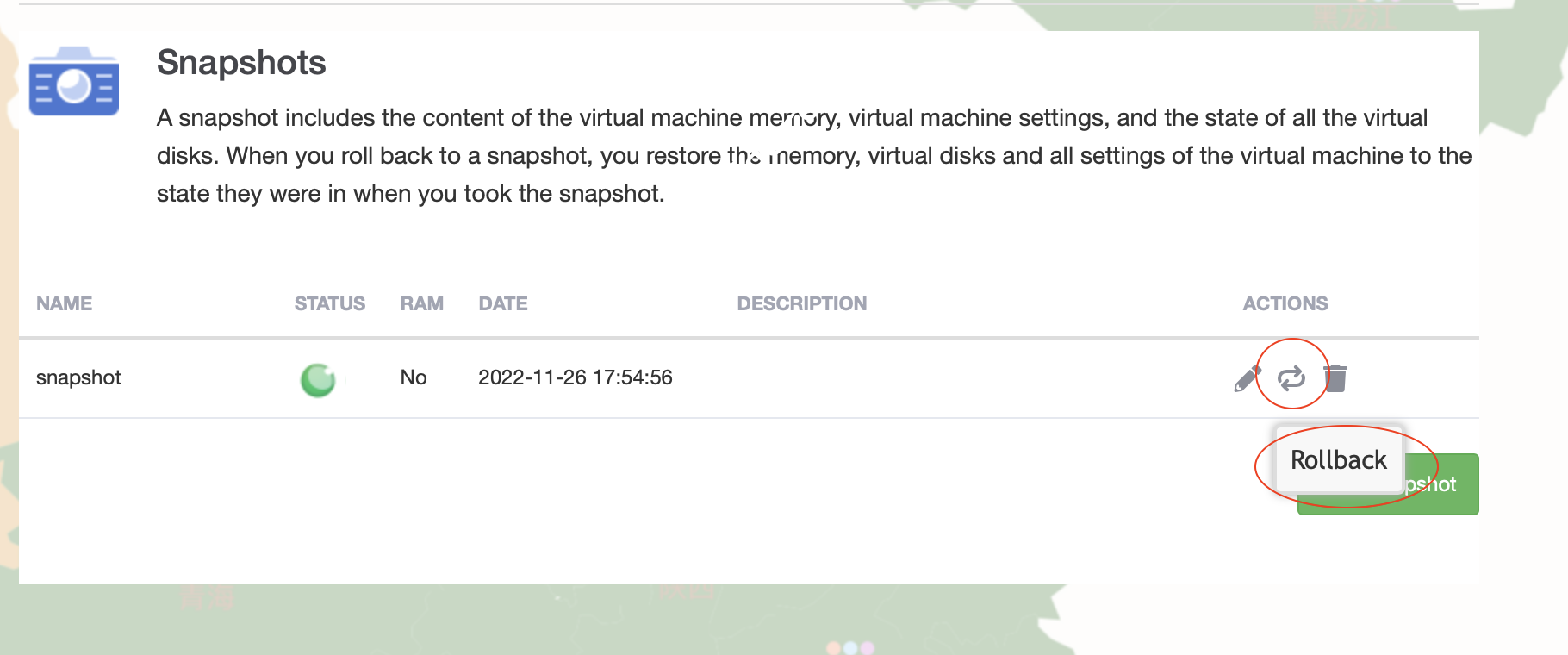1568x655 pixels.
Task: Click the STATUS column header
Action: pyautogui.click(x=329, y=303)
